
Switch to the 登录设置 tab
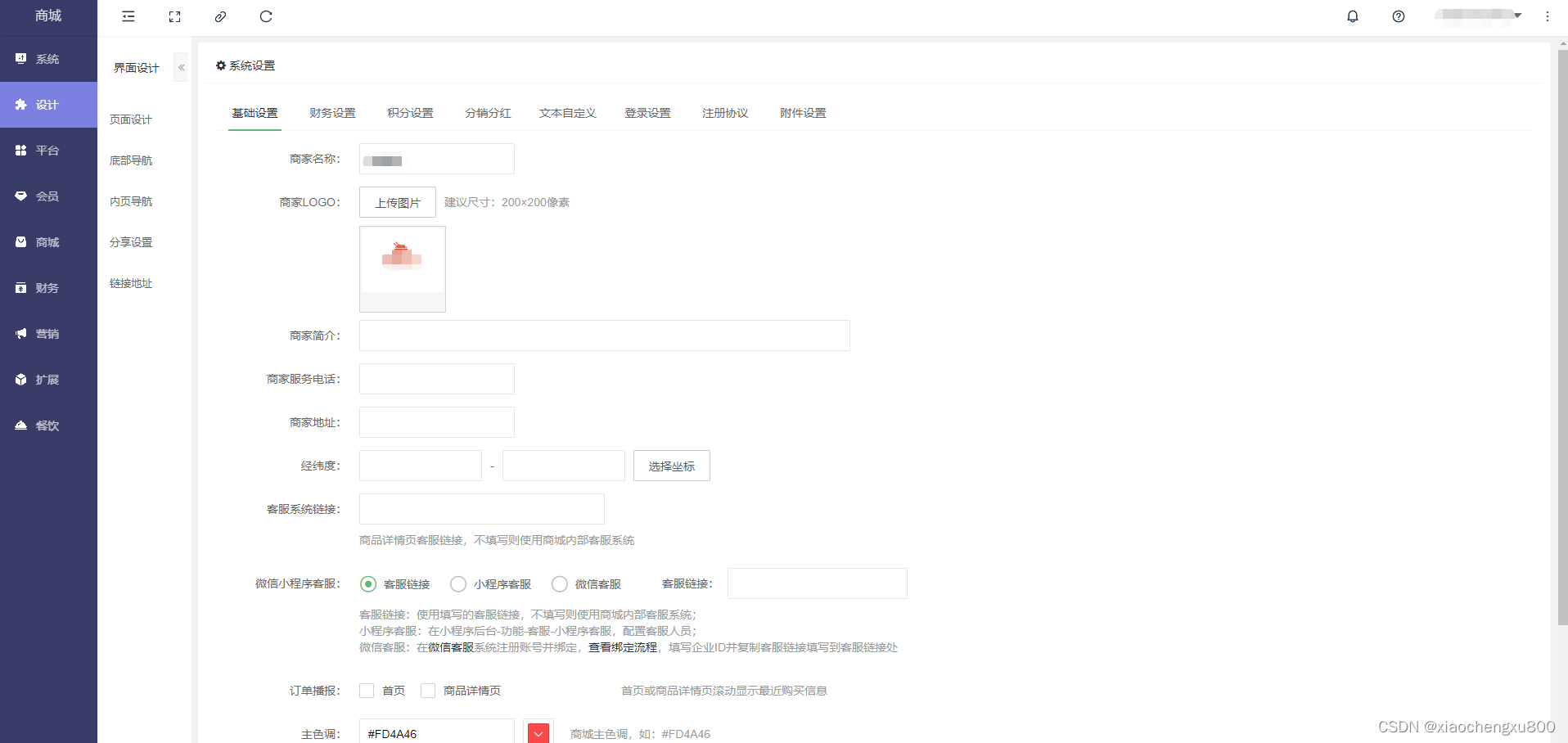[647, 113]
